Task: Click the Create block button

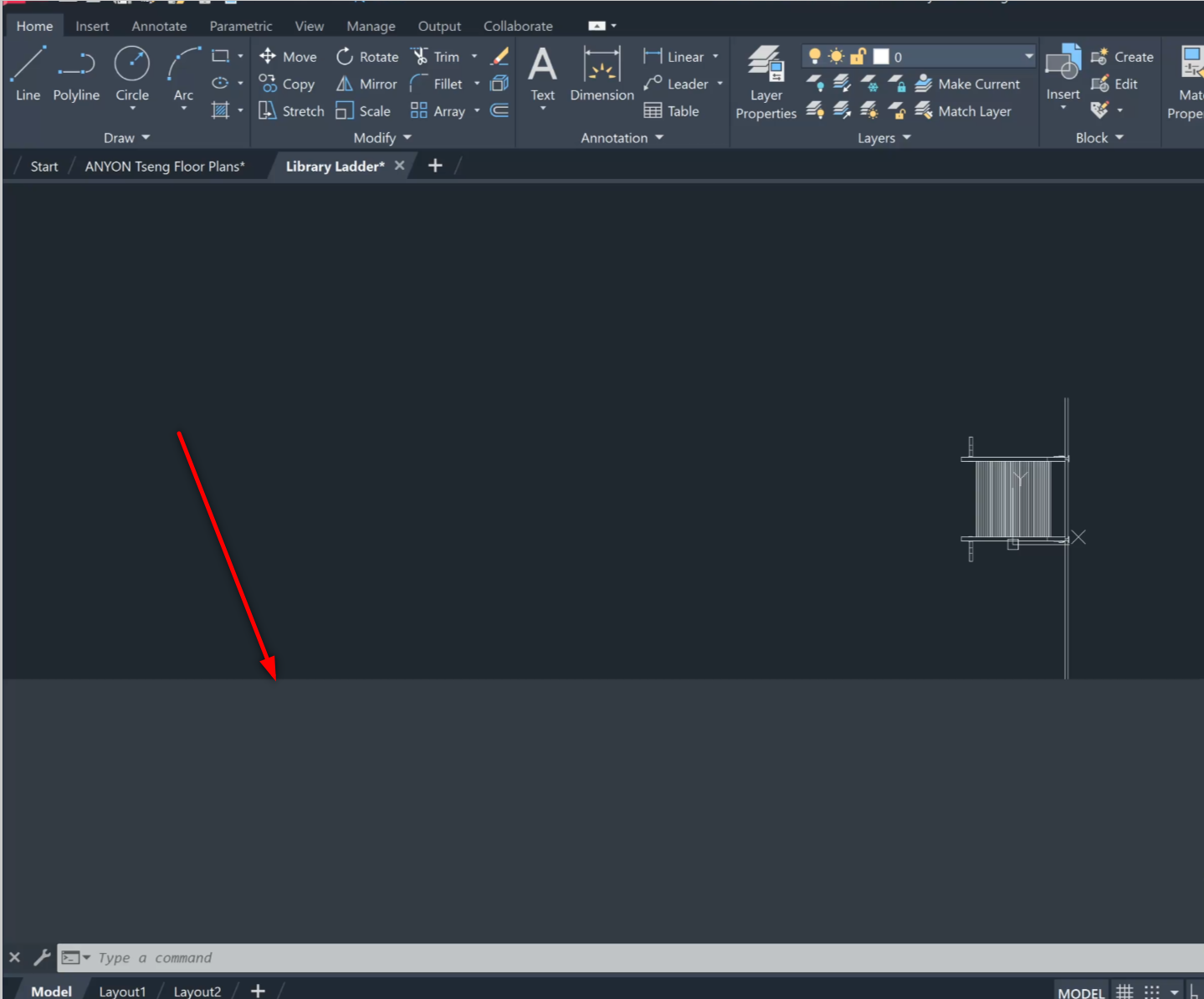Action: coord(1122,56)
